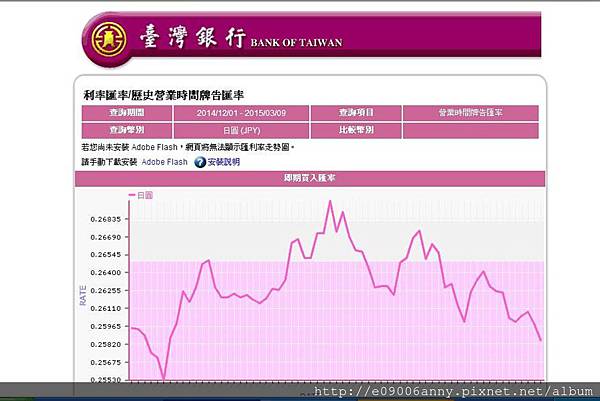Viewport: 600px width, 401px height.
Task: Click the 0.25965 axis value
Action: 106,326
